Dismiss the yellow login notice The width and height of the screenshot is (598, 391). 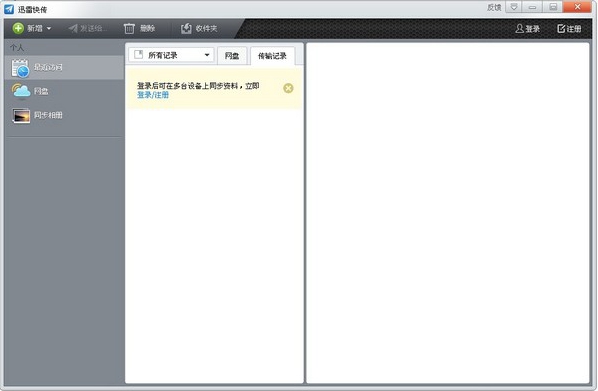click(x=288, y=88)
